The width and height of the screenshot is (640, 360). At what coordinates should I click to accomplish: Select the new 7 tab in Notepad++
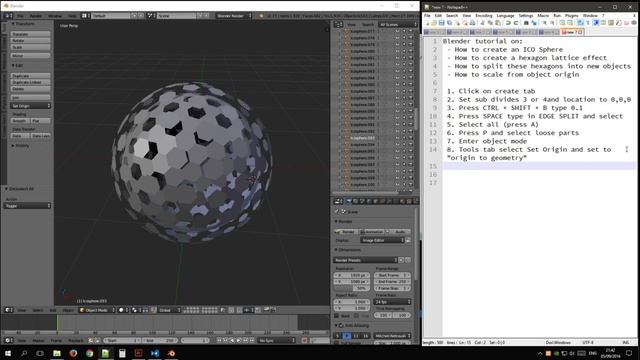point(572,32)
